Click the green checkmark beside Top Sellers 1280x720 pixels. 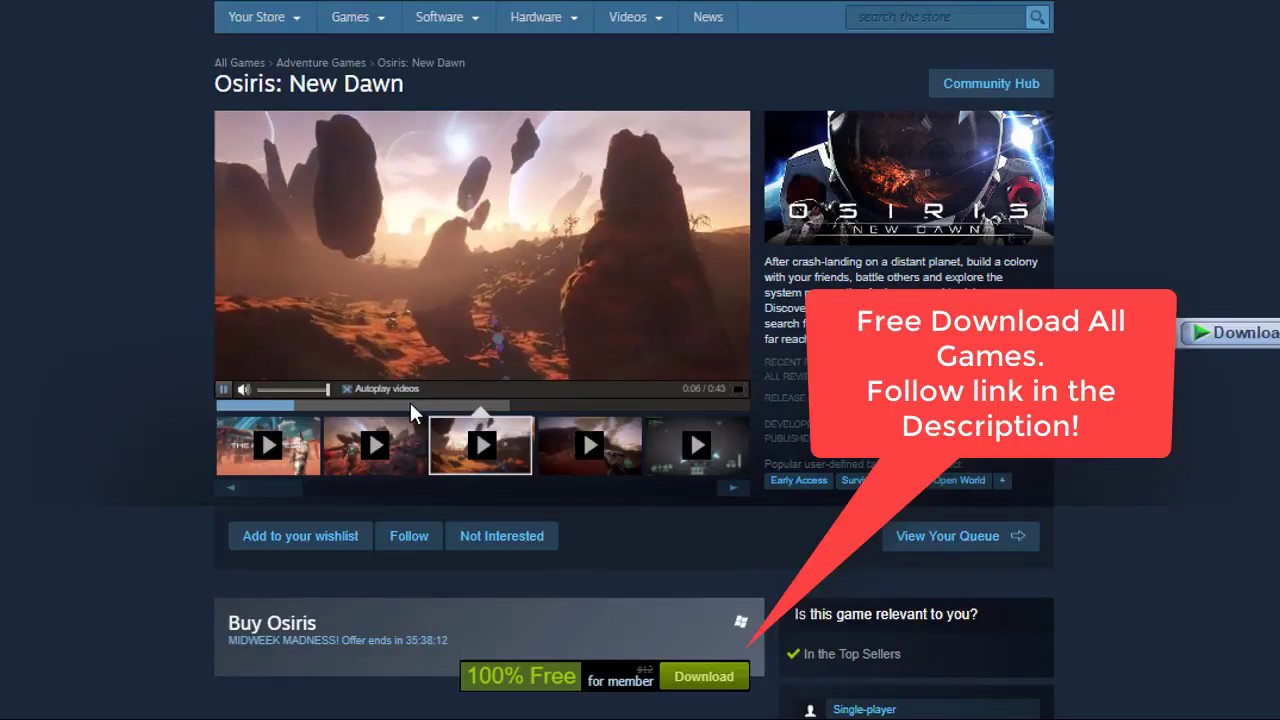[x=793, y=654]
